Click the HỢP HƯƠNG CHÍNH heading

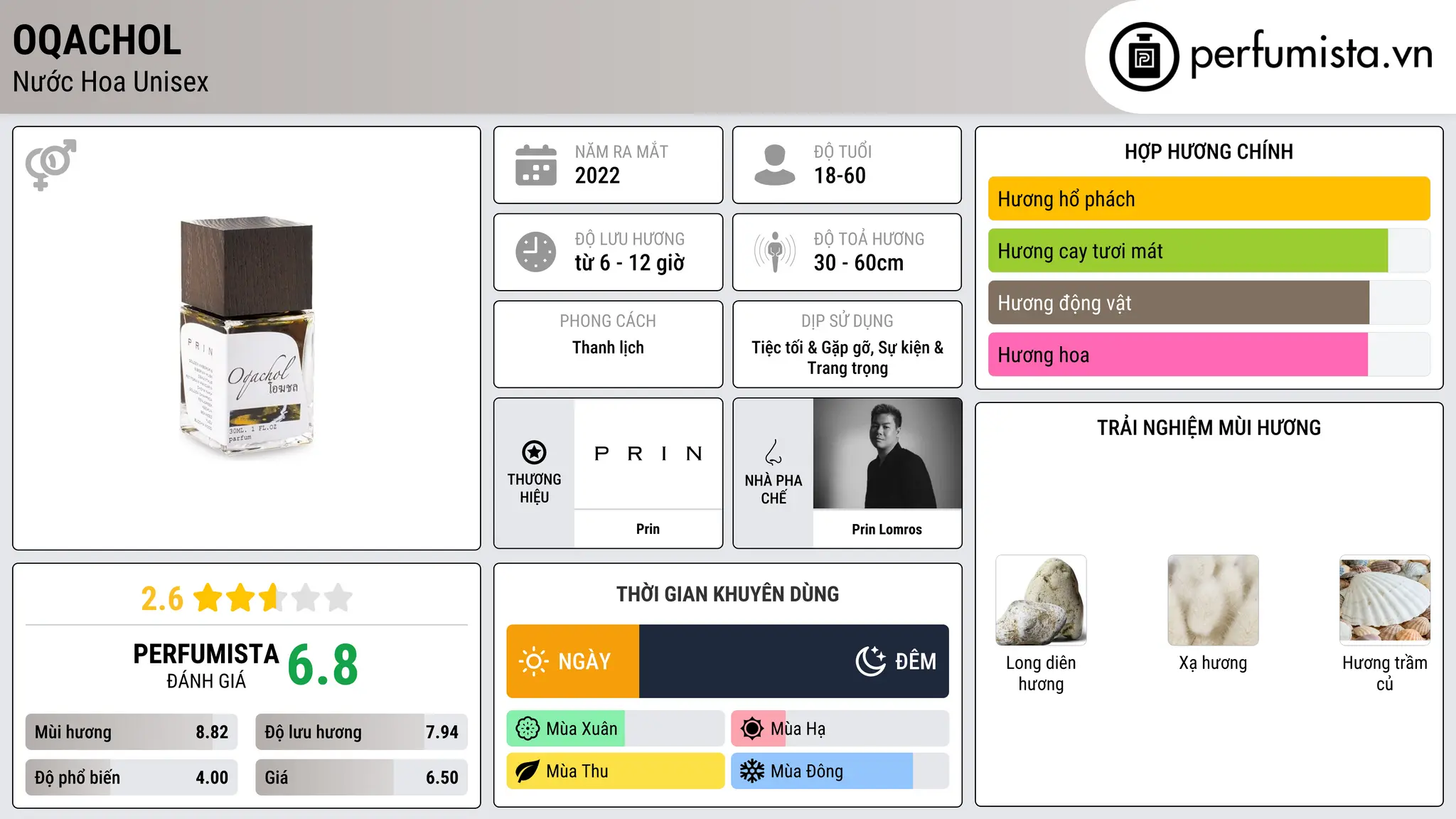(1209, 151)
